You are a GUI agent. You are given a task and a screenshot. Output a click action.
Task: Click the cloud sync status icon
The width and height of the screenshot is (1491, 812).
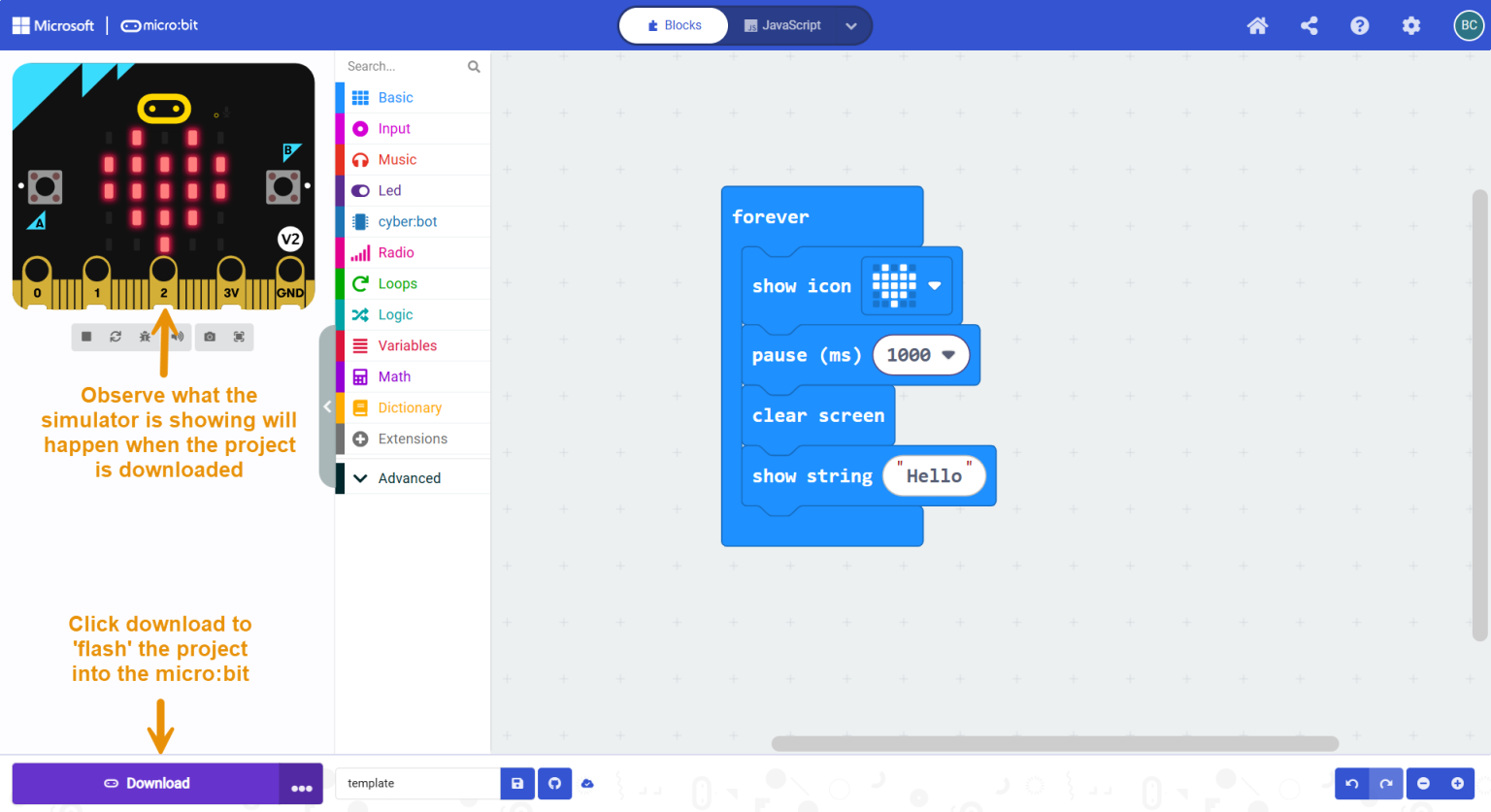[588, 783]
